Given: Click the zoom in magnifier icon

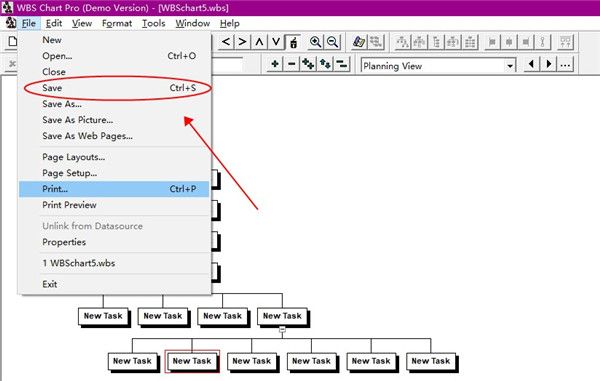Looking at the screenshot, I should pos(316,42).
